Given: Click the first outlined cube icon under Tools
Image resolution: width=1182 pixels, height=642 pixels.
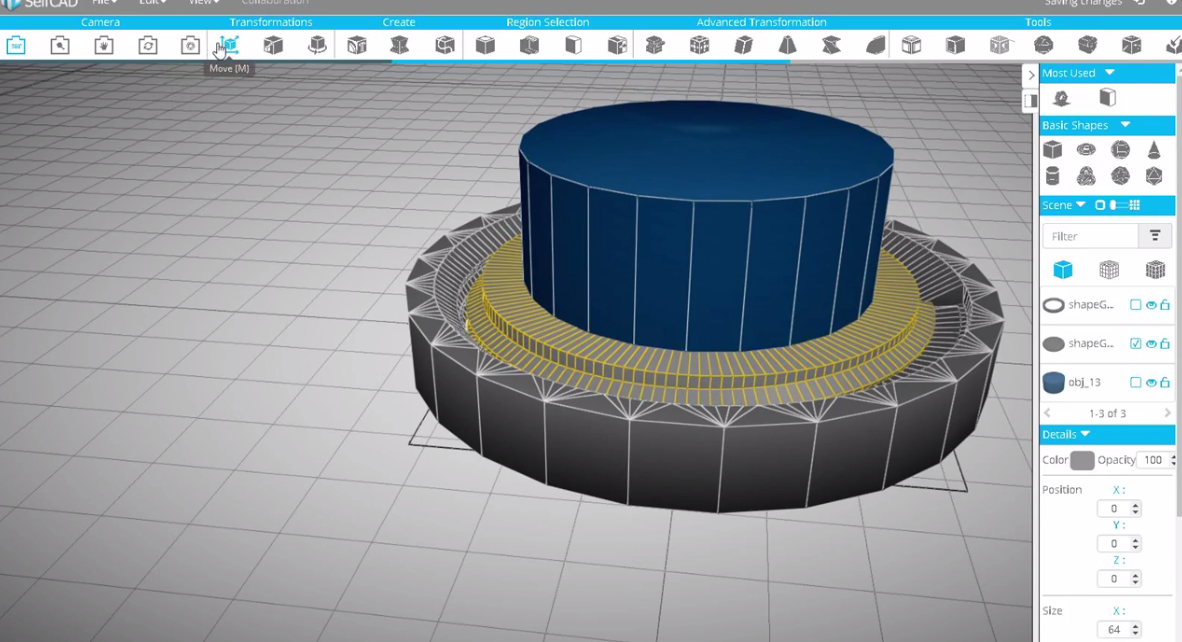Looking at the screenshot, I should tap(911, 45).
